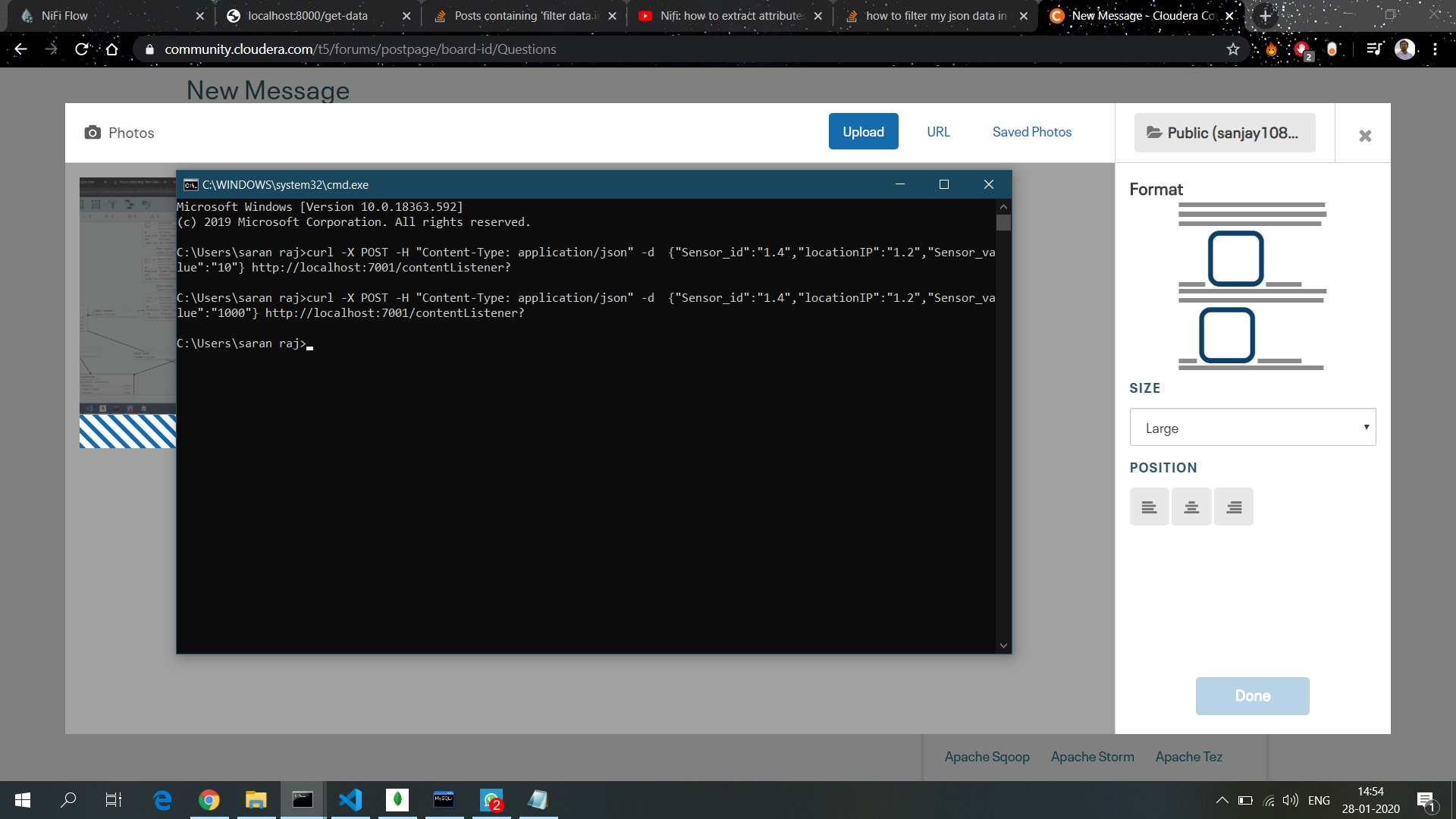Viewport: 1456px width, 819px height.
Task: Open Saved Photos
Action: [1031, 131]
